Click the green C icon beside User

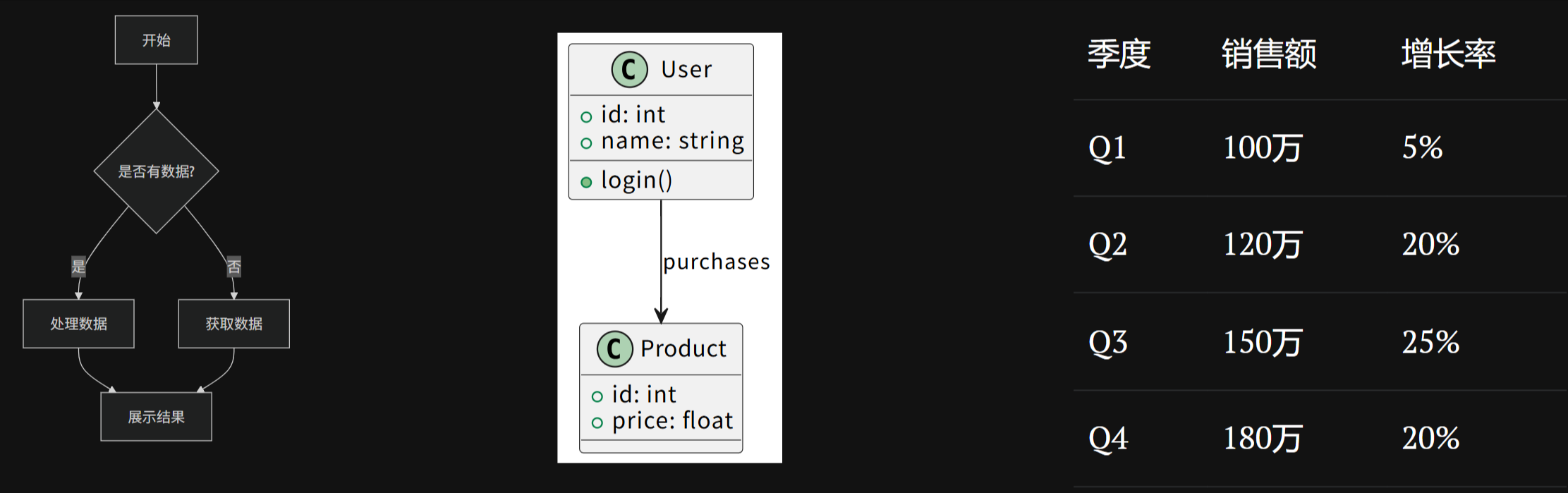point(629,69)
